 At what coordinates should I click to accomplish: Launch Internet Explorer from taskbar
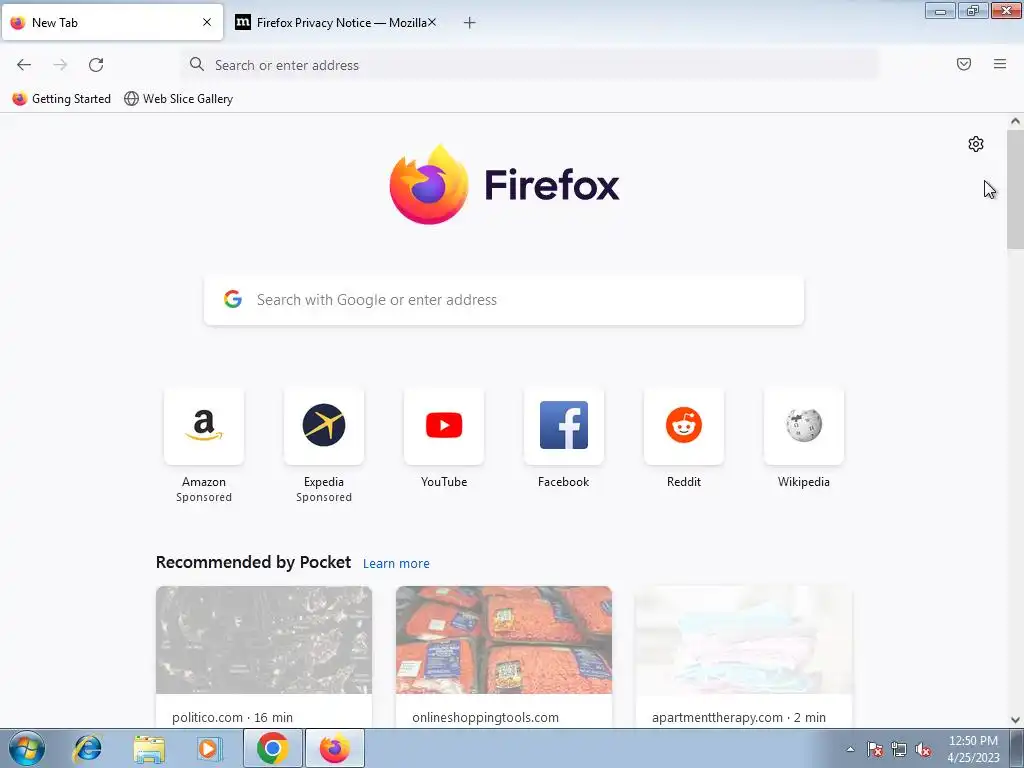click(x=88, y=748)
